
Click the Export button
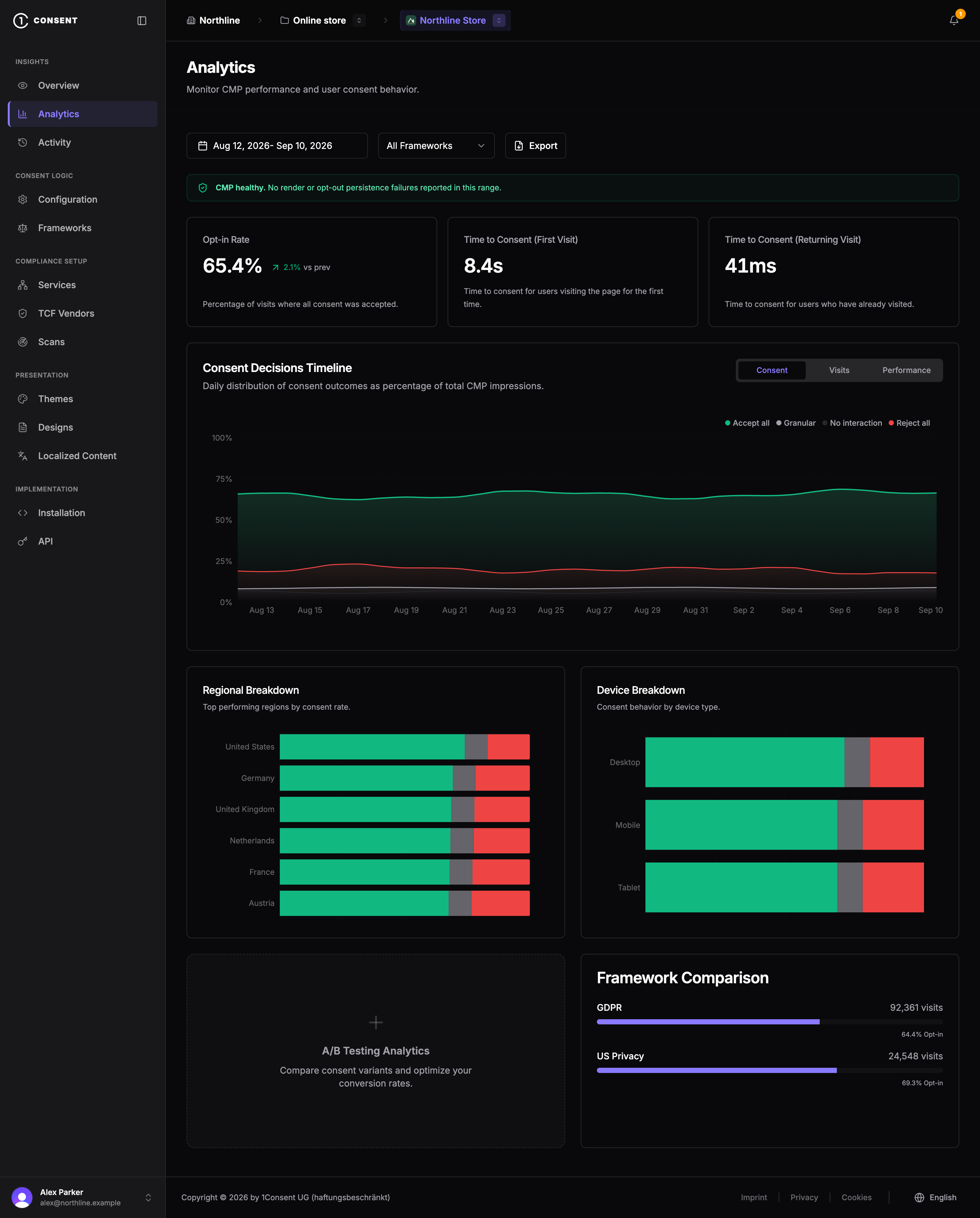(x=535, y=146)
